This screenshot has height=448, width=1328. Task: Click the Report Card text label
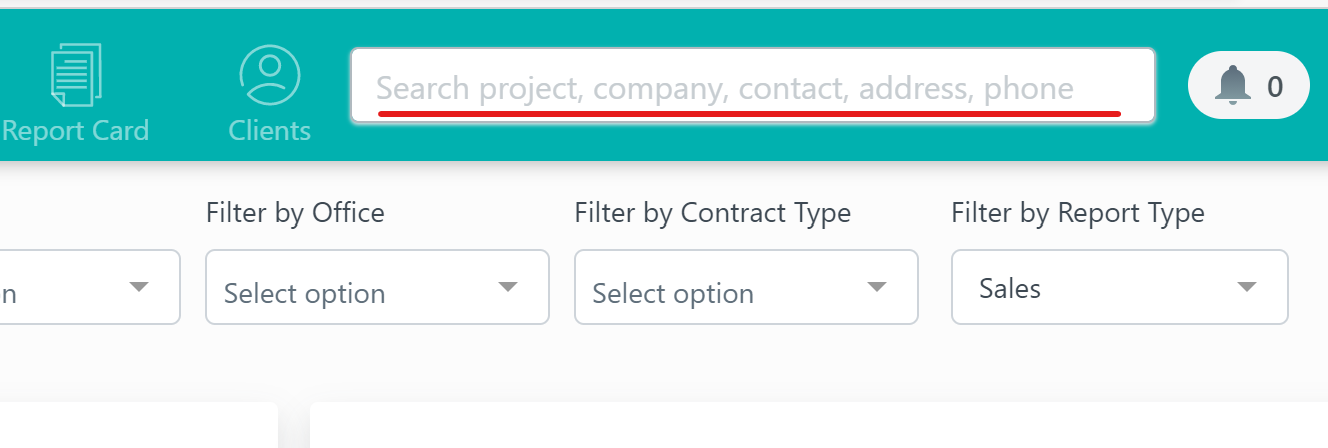[75, 130]
